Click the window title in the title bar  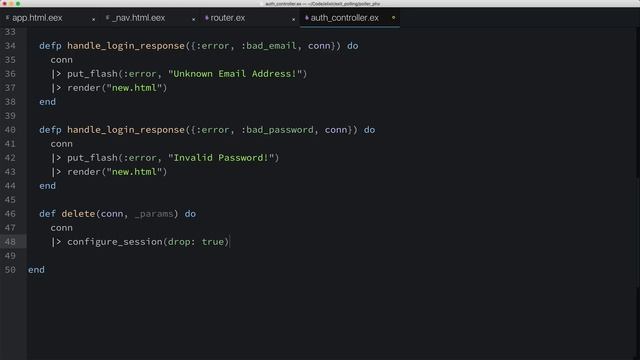pos(322,4)
